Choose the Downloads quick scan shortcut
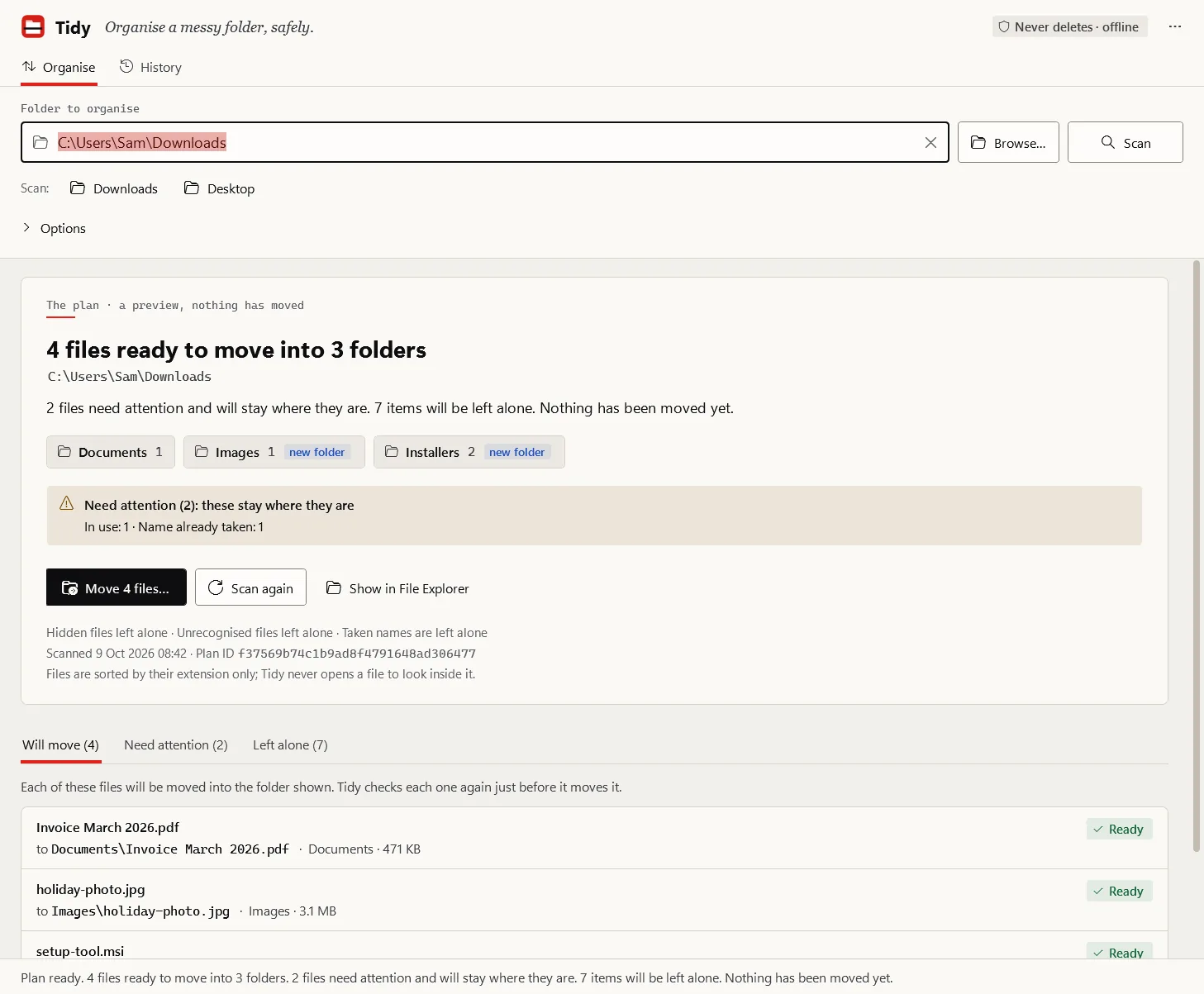1204x994 pixels. [x=114, y=189]
